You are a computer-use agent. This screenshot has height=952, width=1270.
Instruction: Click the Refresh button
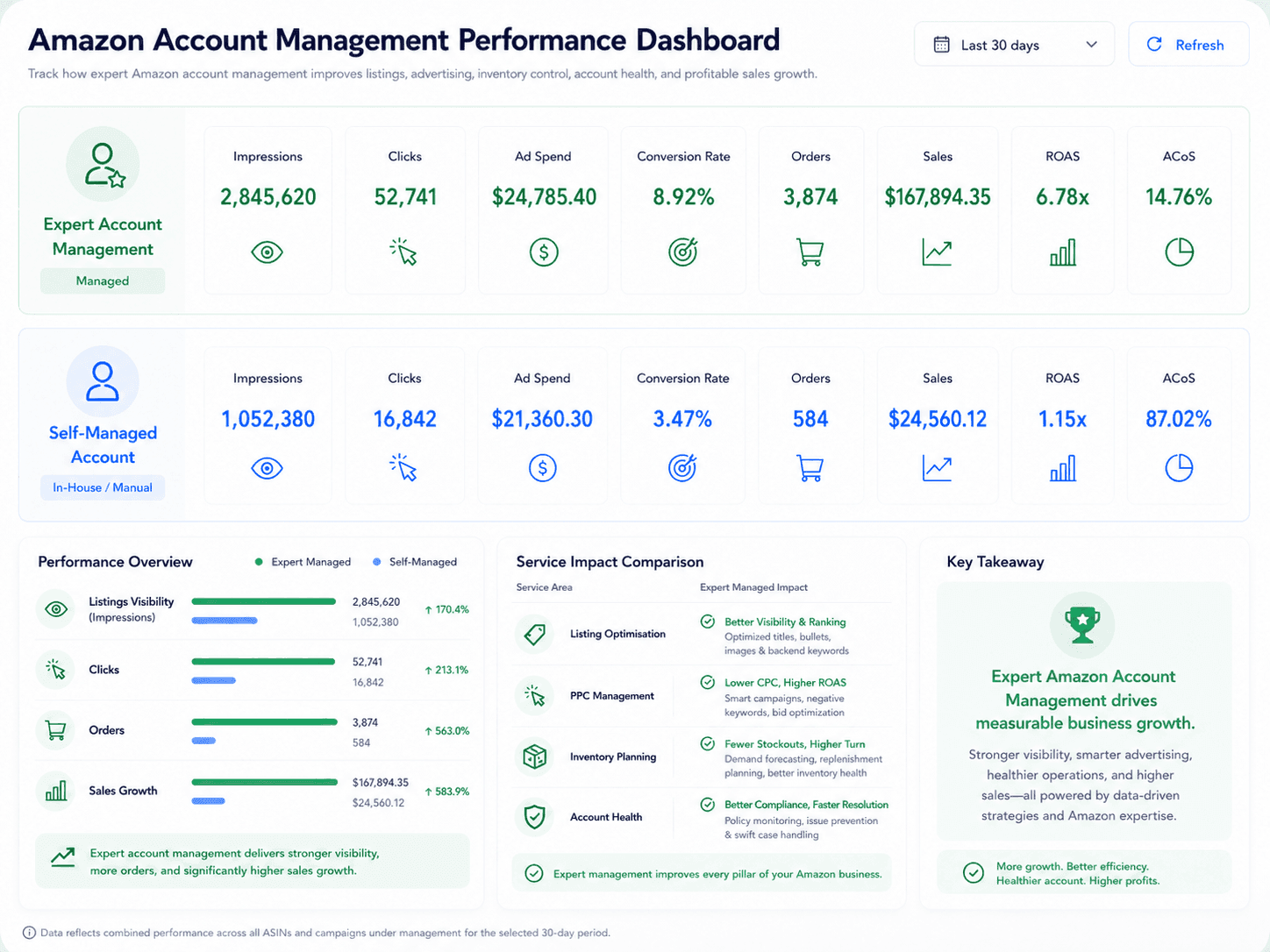(x=1188, y=45)
